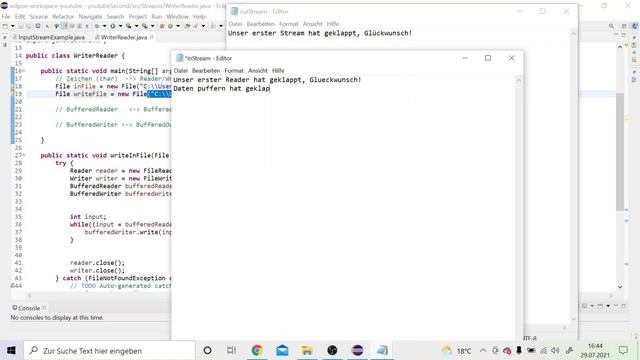
Task: Open the New Java Class dropdown arrow
Action: [x=178, y=26]
